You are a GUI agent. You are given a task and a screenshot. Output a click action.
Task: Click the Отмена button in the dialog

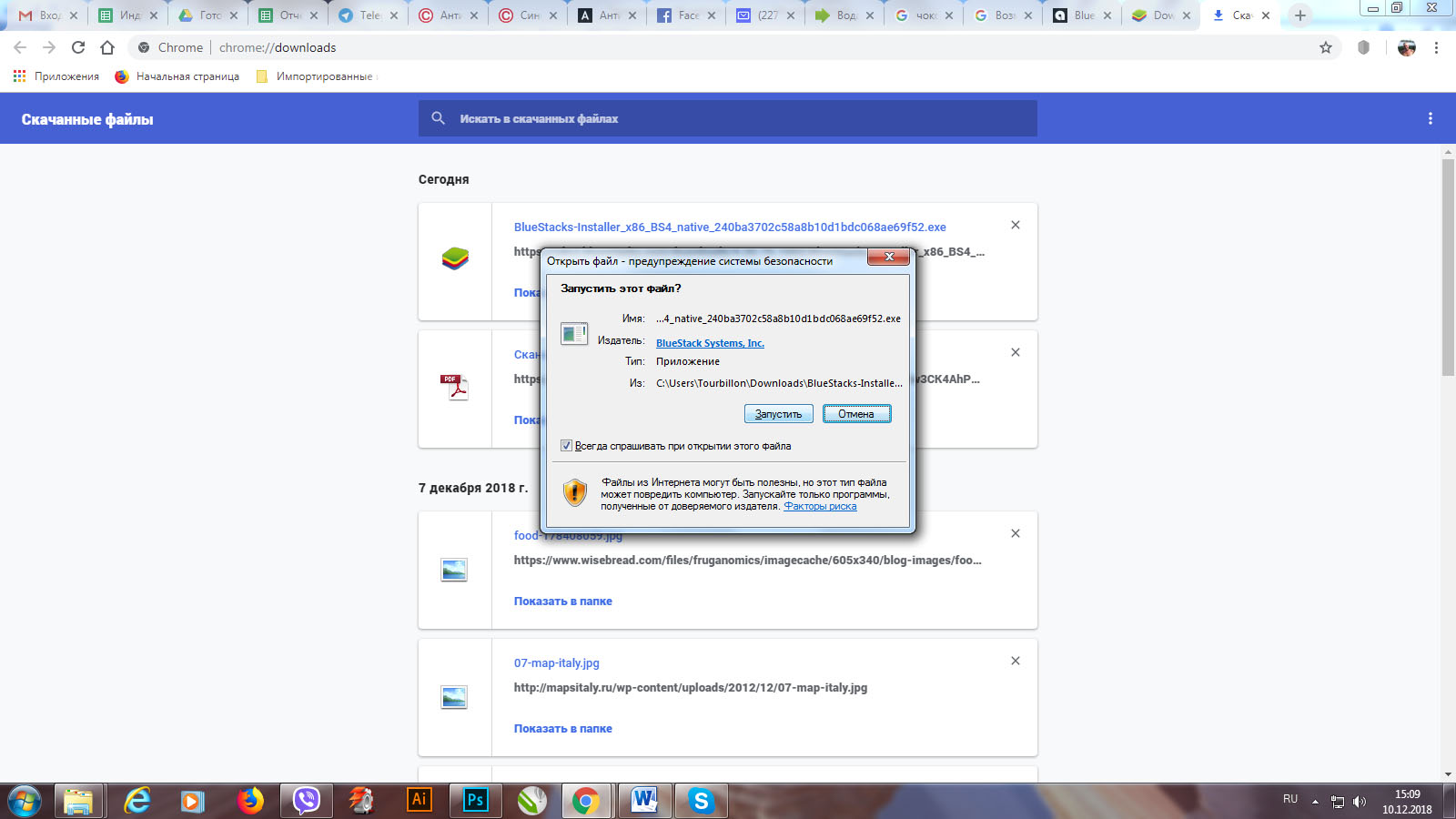(x=856, y=414)
